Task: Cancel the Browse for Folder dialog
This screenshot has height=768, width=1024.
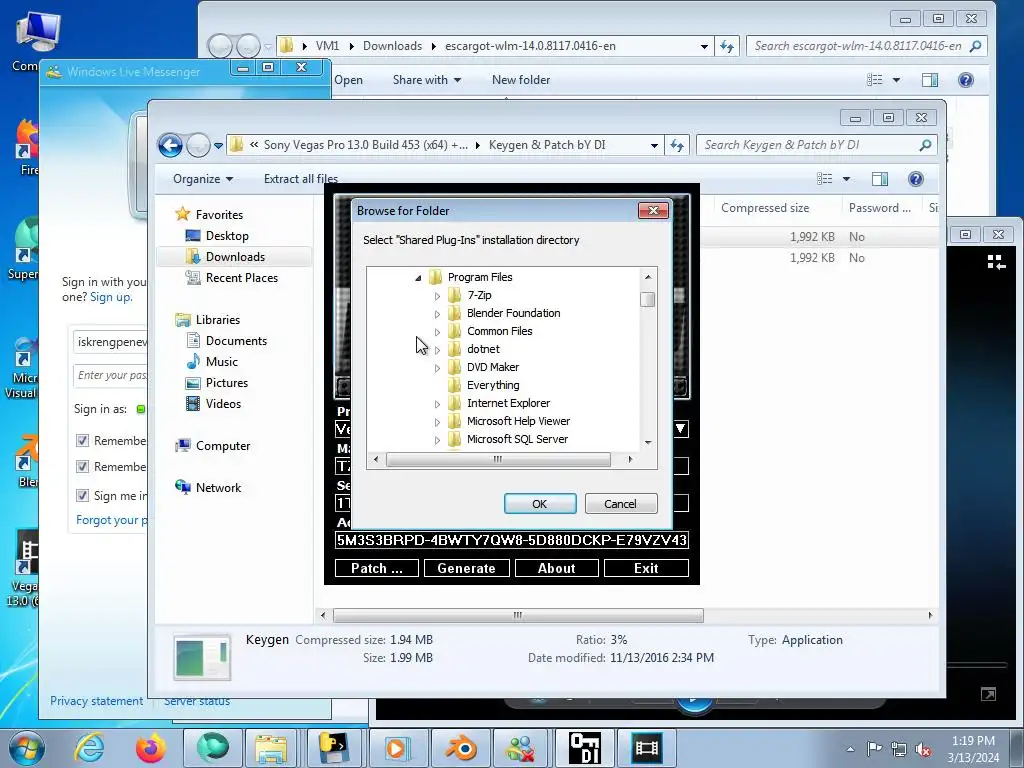Action: 620,504
